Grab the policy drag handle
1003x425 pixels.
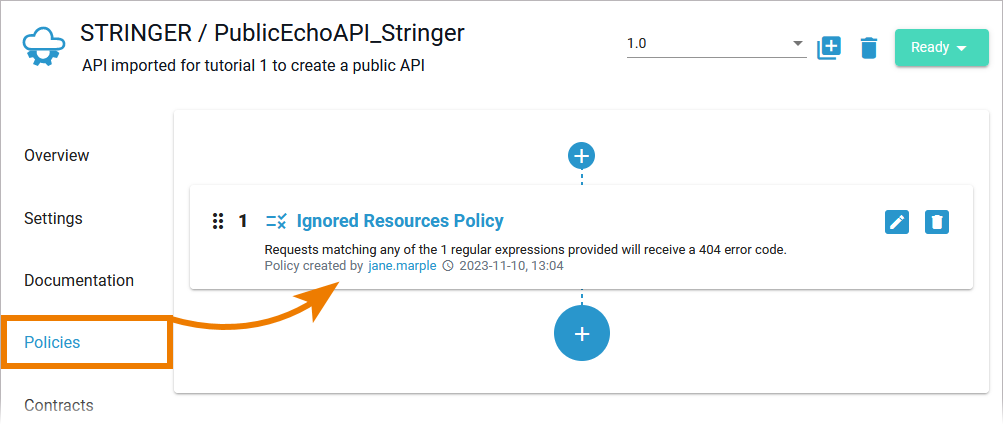[x=217, y=221]
